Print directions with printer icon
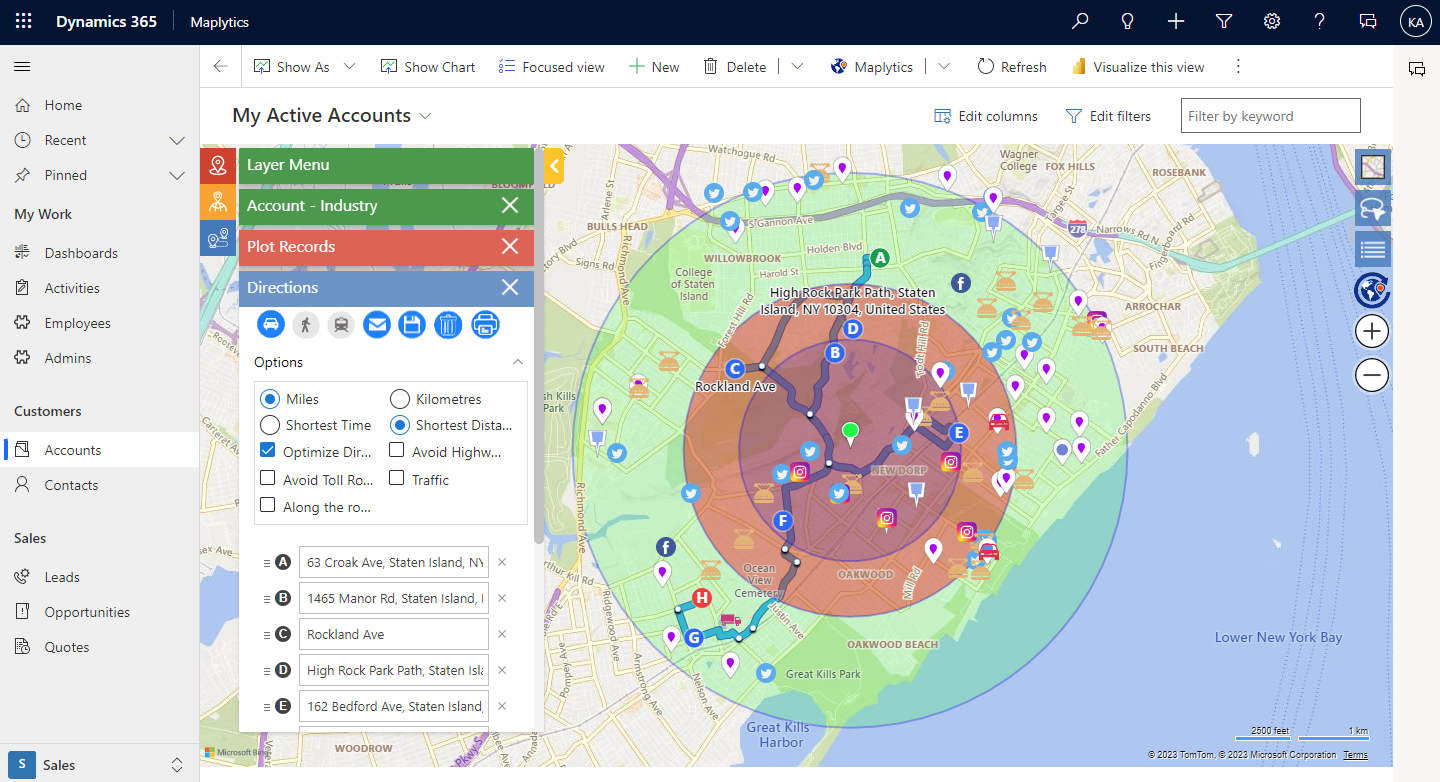 tap(485, 324)
